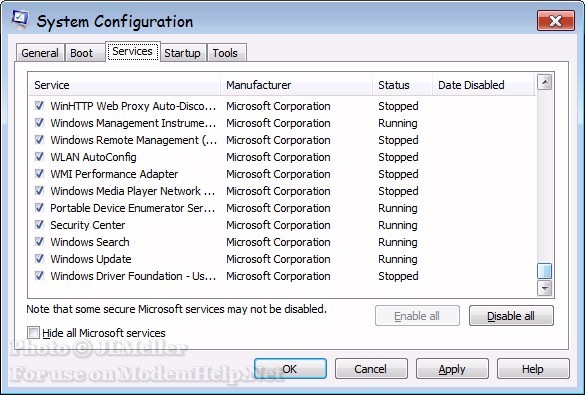
Task: Click the System Configuration title bar icon
Action: (x=20, y=19)
